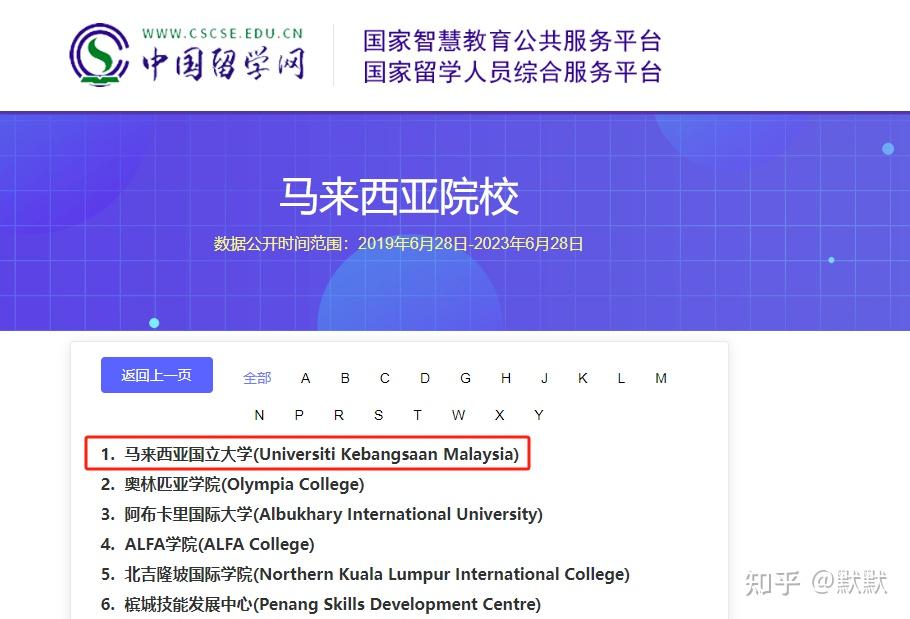Screen dimensions: 910x619
Task: Select the 全部 filter to show all schools
Action: [x=257, y=378]
